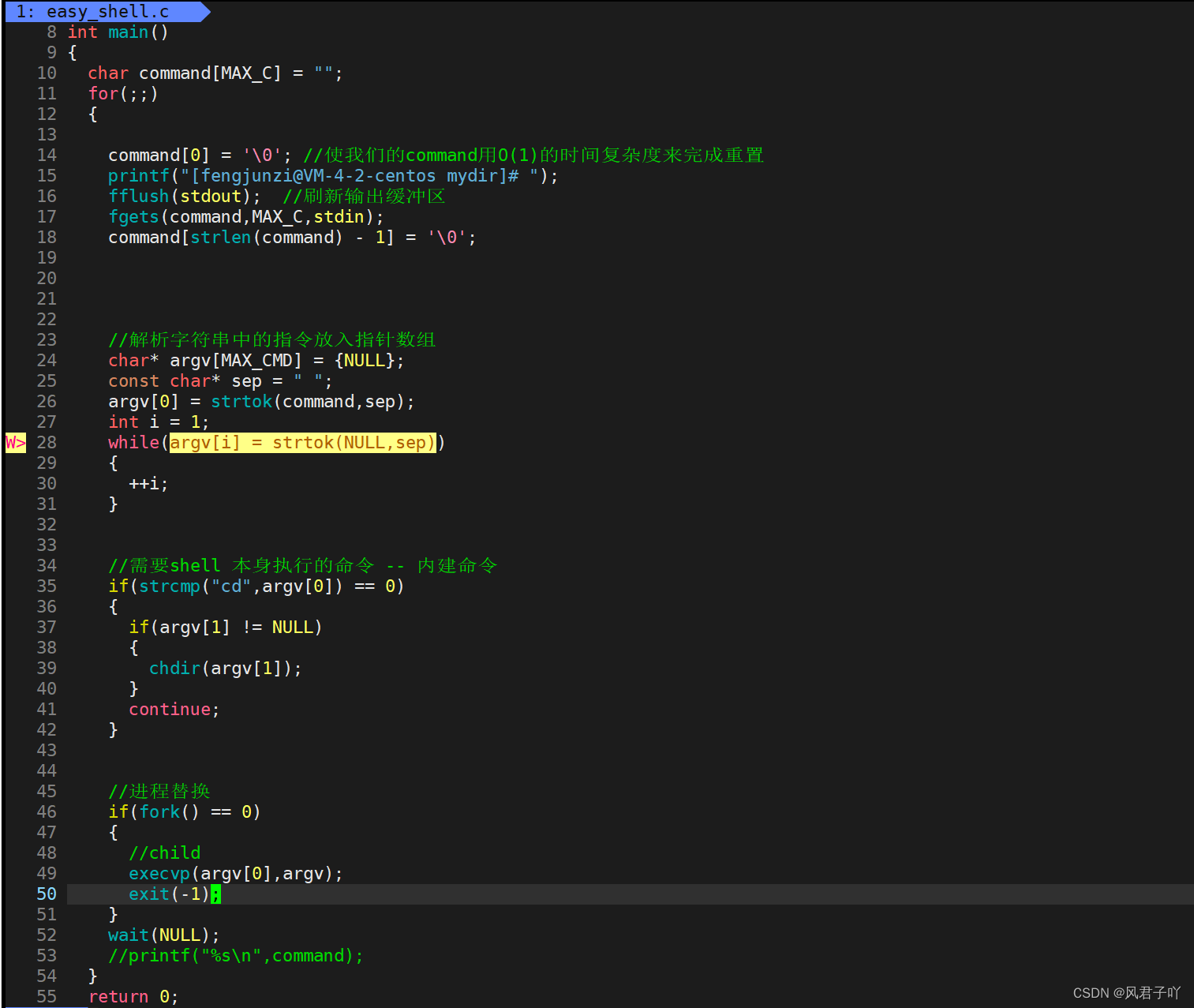Click 'char* argv[MAX_CMD]' declaration
1194x1008 pixels.
[256, 360]
